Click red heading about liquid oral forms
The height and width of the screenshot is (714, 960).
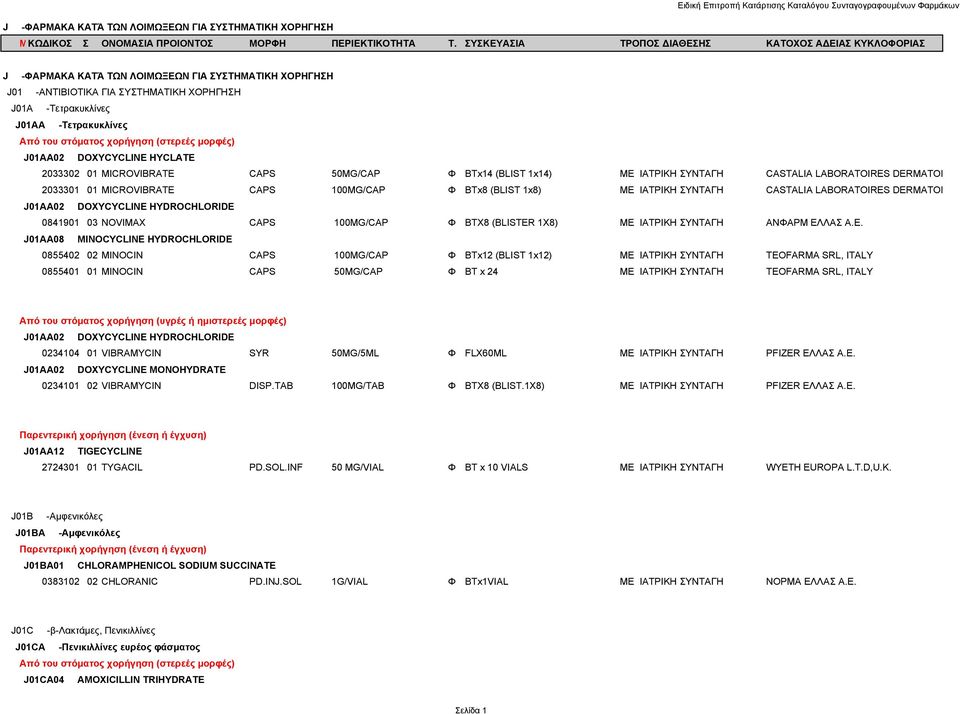152,321
